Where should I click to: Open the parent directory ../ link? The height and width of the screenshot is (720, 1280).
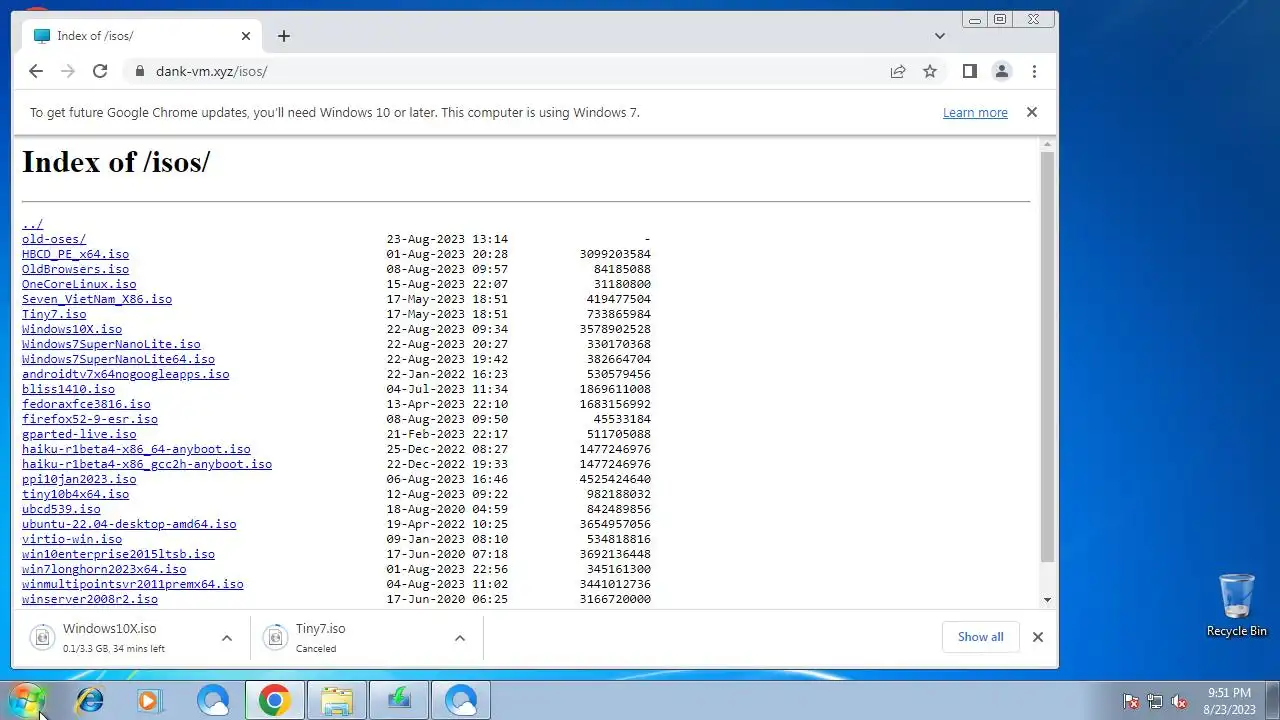tap(33, 224)
